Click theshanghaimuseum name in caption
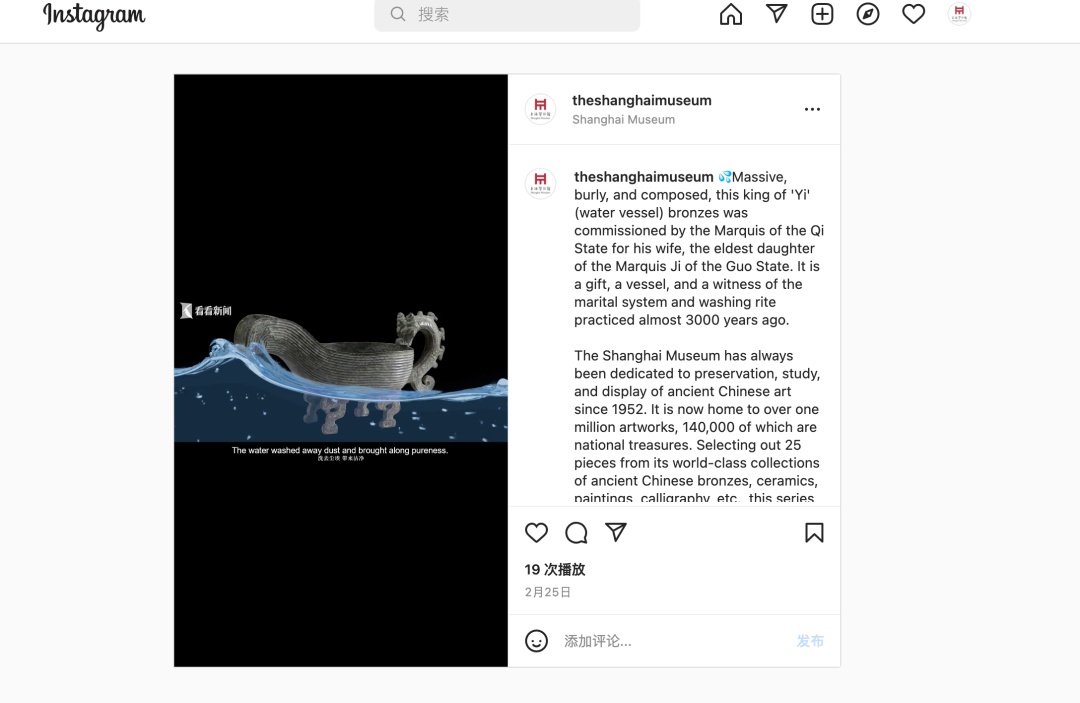The image size is (1080, 703). (x=643, y=177)
